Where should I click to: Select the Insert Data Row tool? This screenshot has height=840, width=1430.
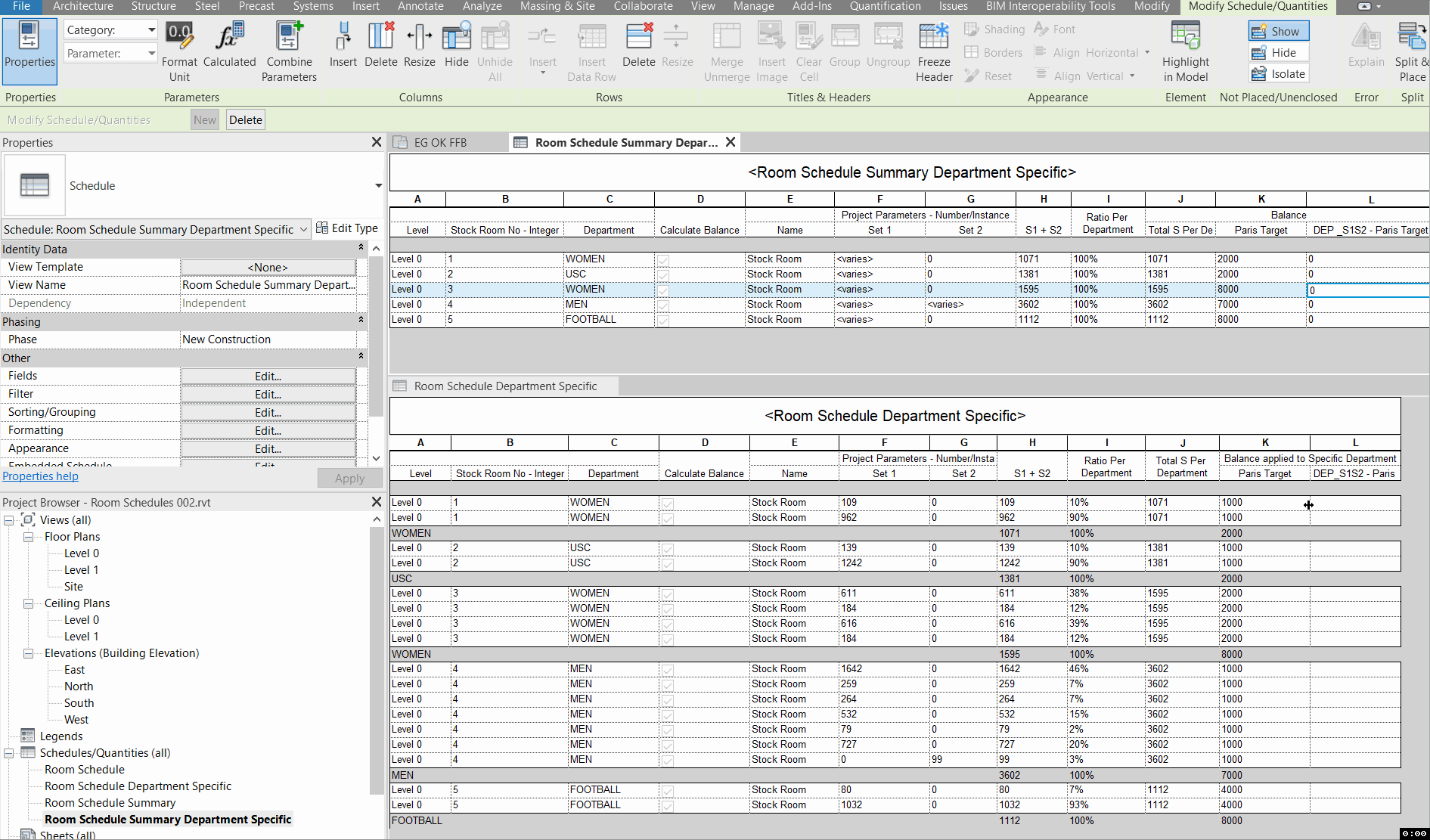tap(591, 50)
